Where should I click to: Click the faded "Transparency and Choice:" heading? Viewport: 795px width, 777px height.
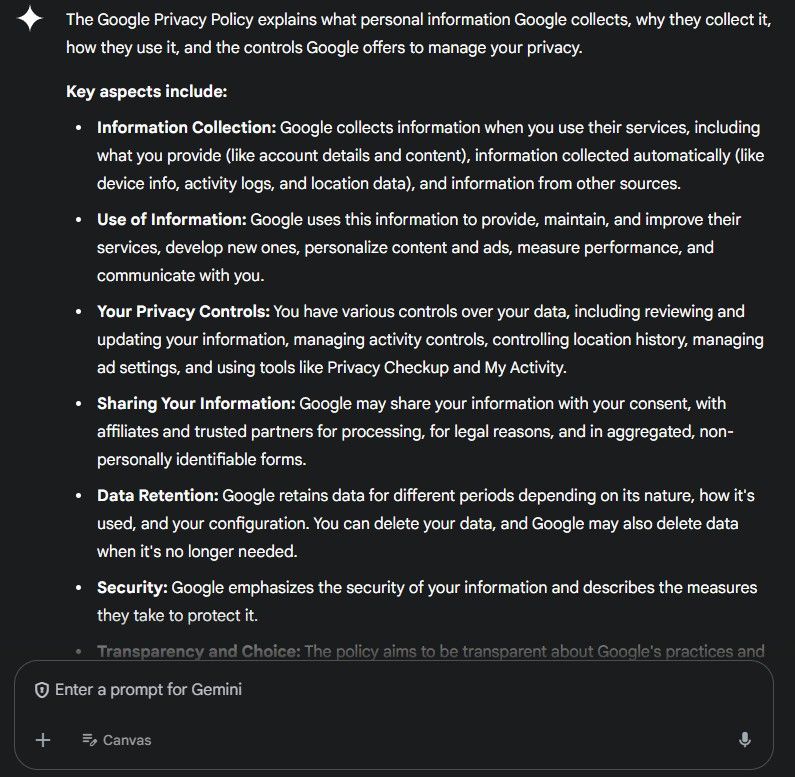coord(198,651)
